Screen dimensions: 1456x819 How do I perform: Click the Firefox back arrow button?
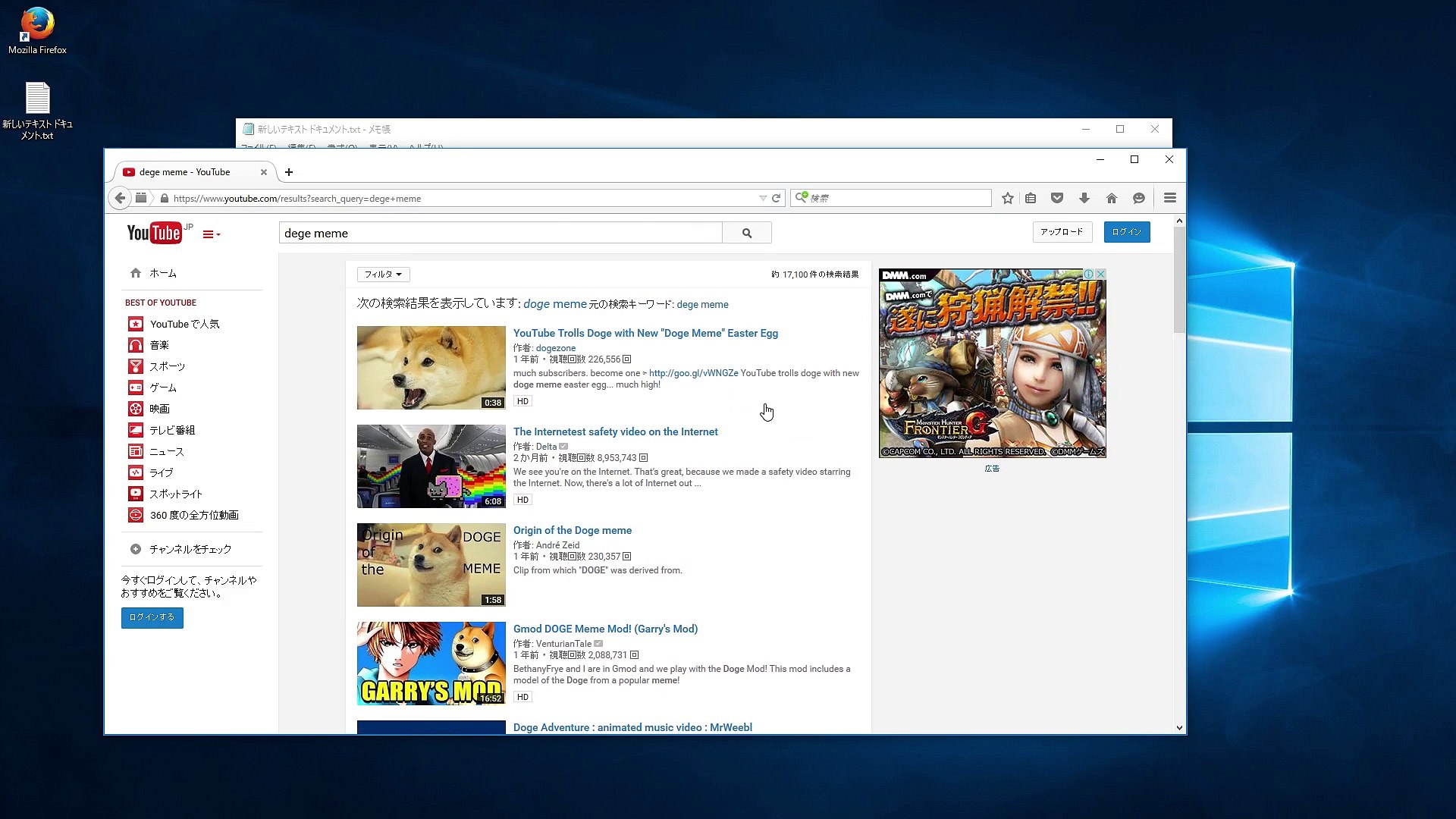click(x=120, y=198)
